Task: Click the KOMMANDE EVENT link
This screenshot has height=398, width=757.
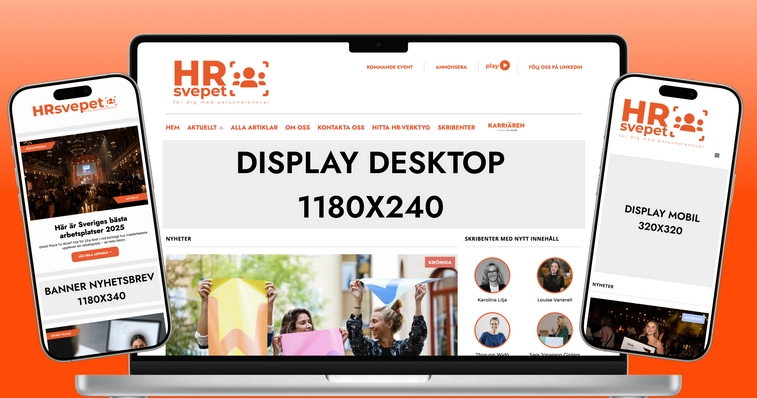Action: pos(390,67)
